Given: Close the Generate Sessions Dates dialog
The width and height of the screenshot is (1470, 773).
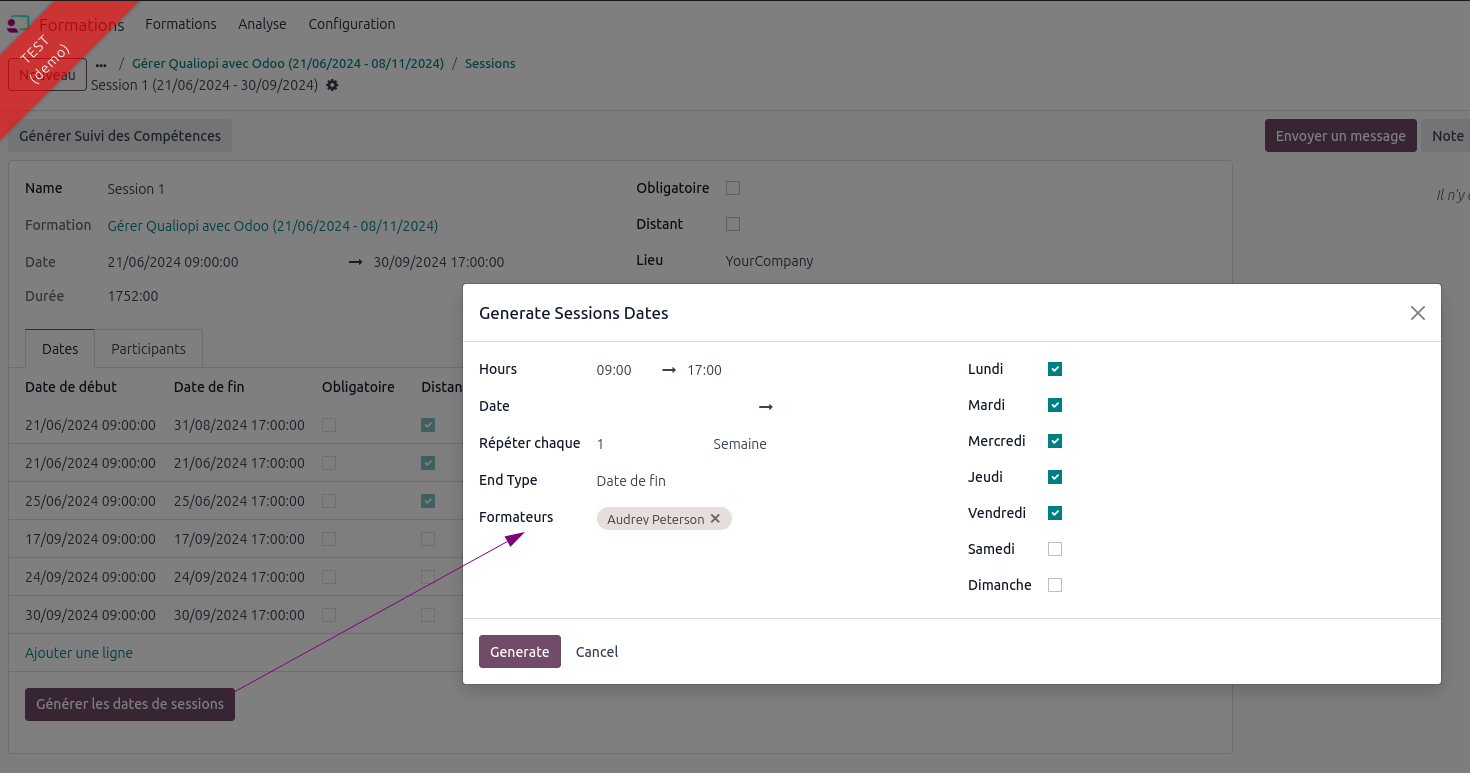Looking at the screenshot, I should (x=1417, y=313).
